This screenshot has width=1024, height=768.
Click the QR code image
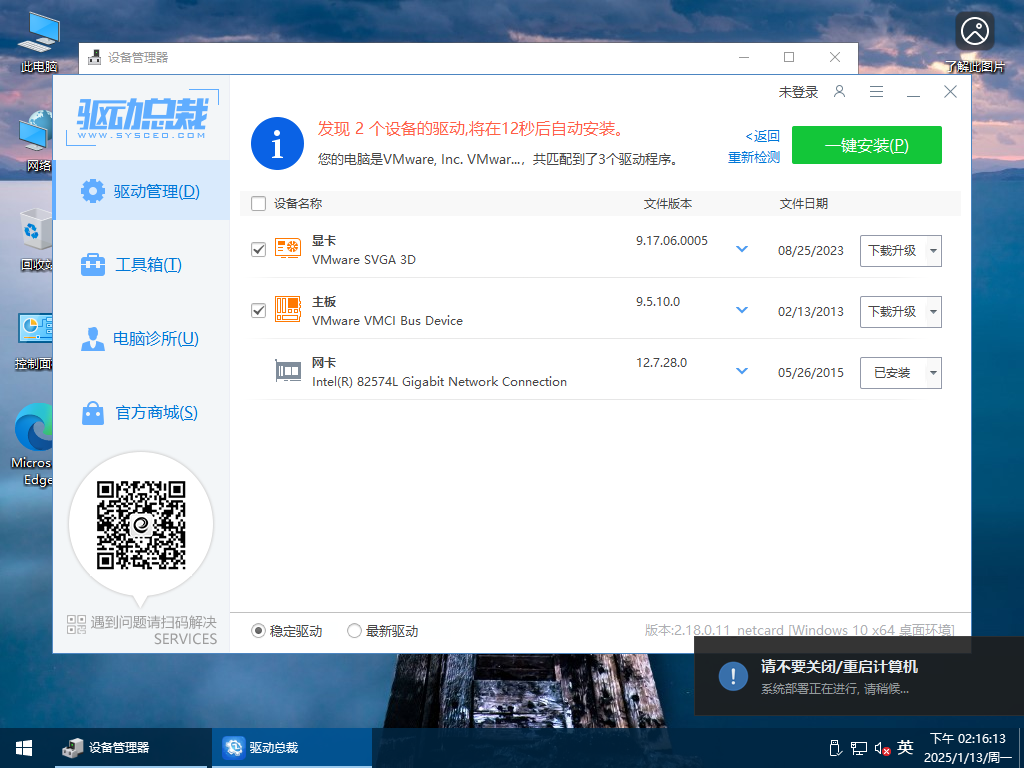[141, 525]
